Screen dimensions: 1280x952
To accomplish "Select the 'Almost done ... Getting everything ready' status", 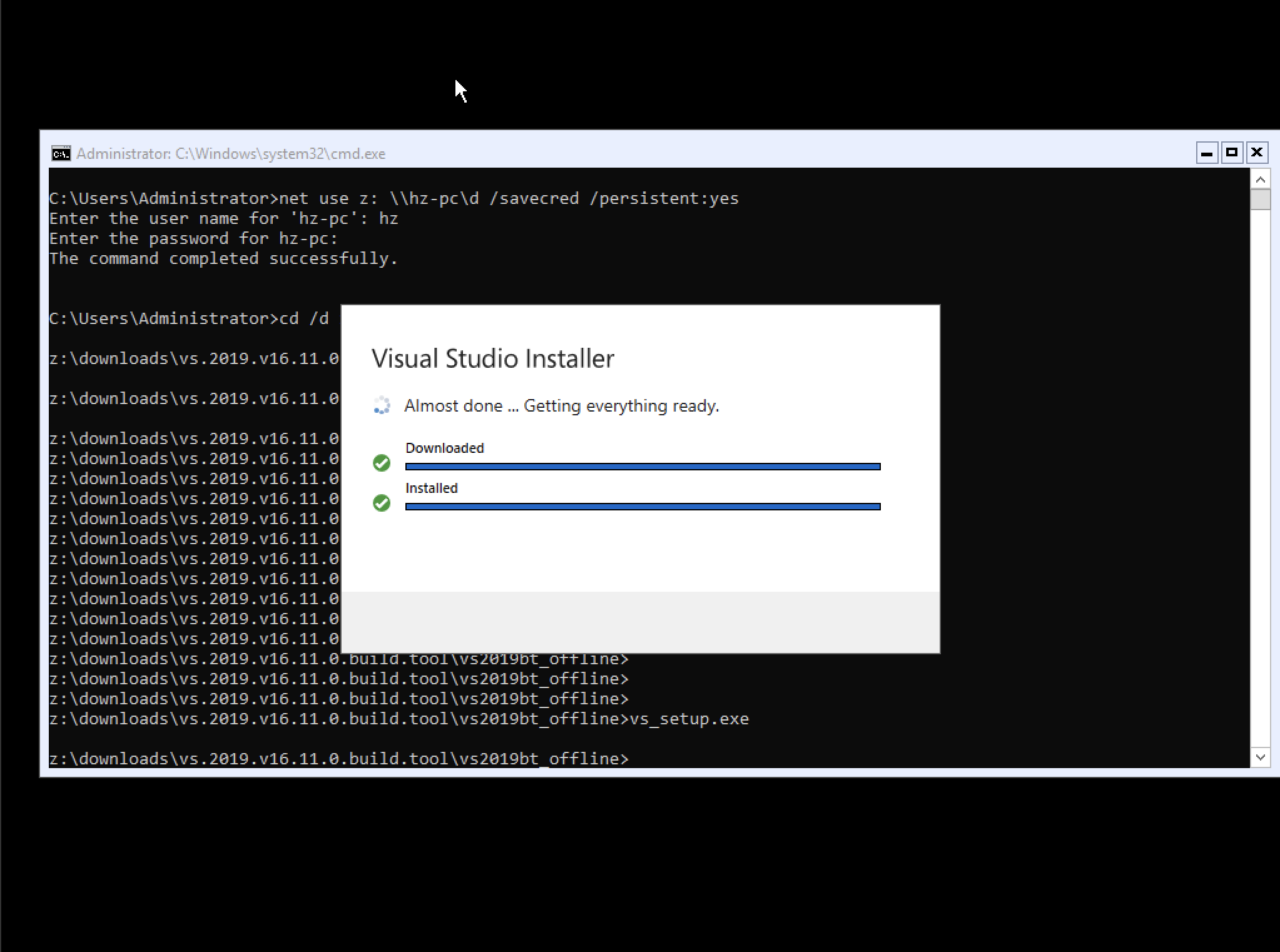I will [562, 405].
